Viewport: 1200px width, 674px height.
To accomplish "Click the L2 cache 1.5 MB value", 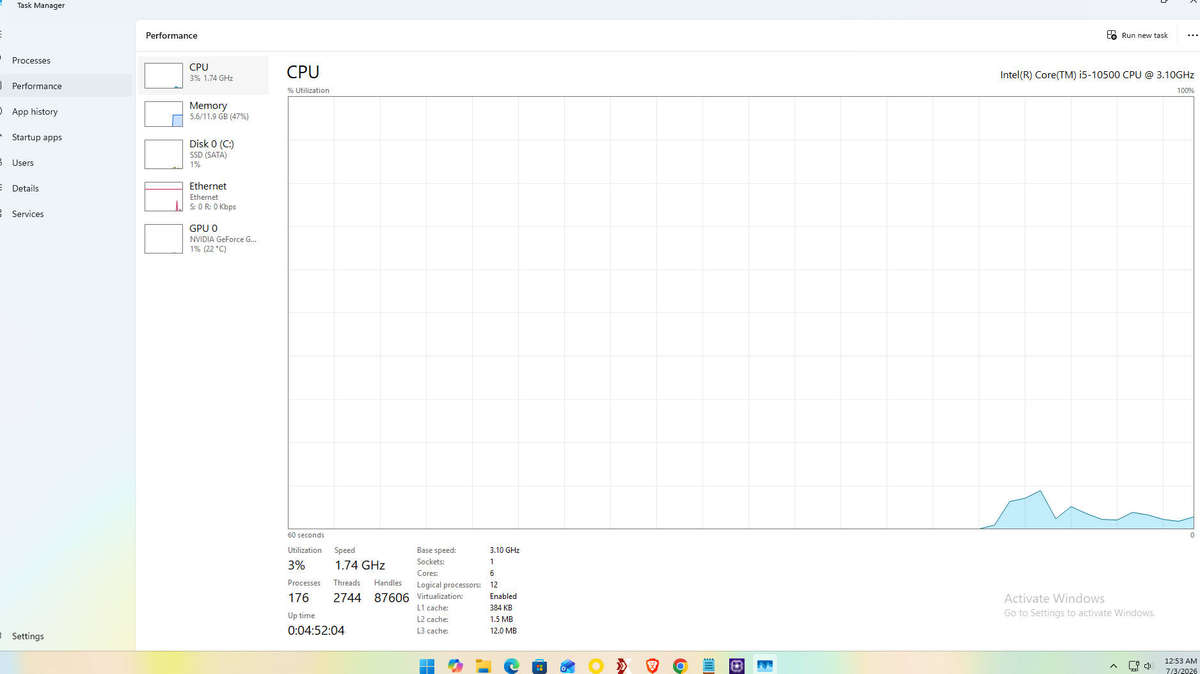I will pos(501,620).
